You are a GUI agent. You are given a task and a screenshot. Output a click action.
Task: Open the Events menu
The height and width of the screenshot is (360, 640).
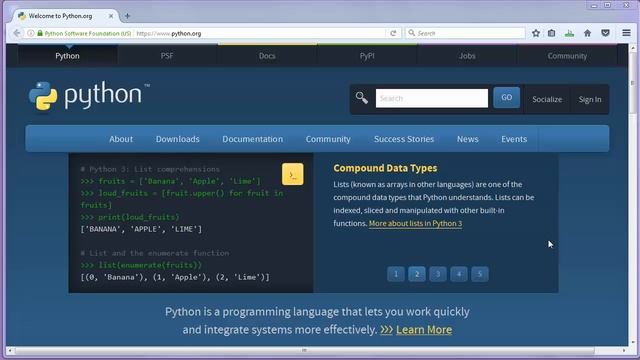(x=514, y=139)
